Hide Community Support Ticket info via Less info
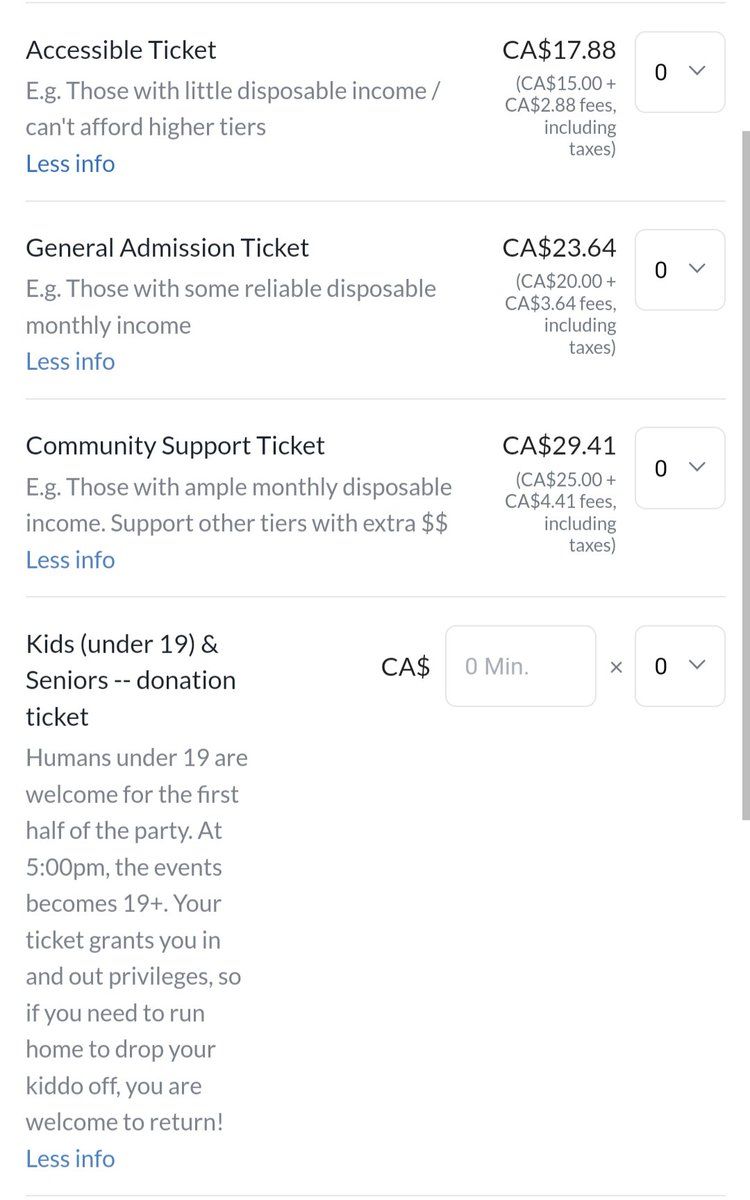 [70, 560]
